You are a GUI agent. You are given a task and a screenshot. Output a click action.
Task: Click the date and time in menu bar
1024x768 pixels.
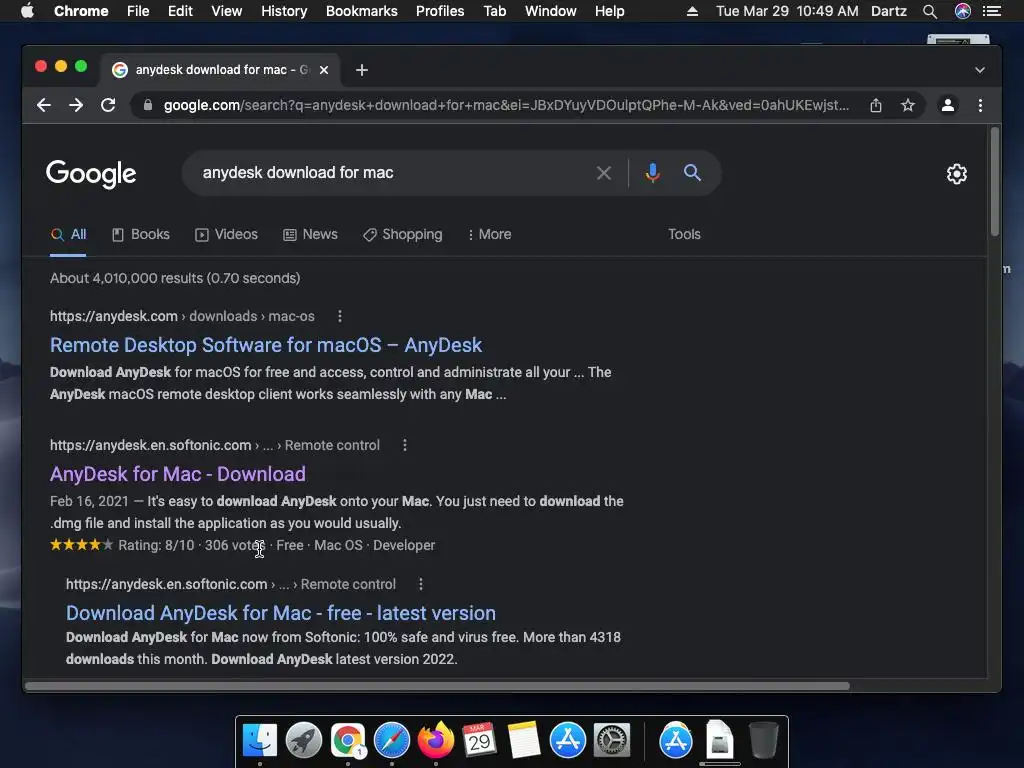click(x=787, y=11)
